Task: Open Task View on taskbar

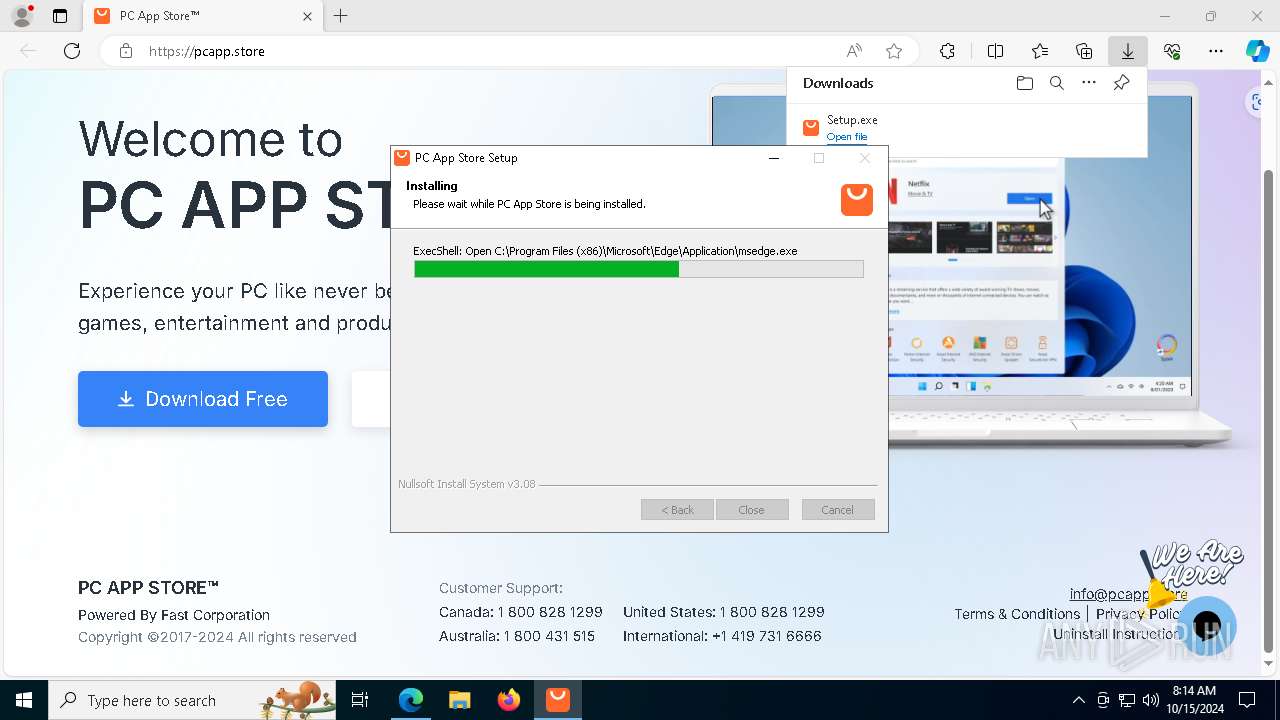Action: [x=361, y=700]
